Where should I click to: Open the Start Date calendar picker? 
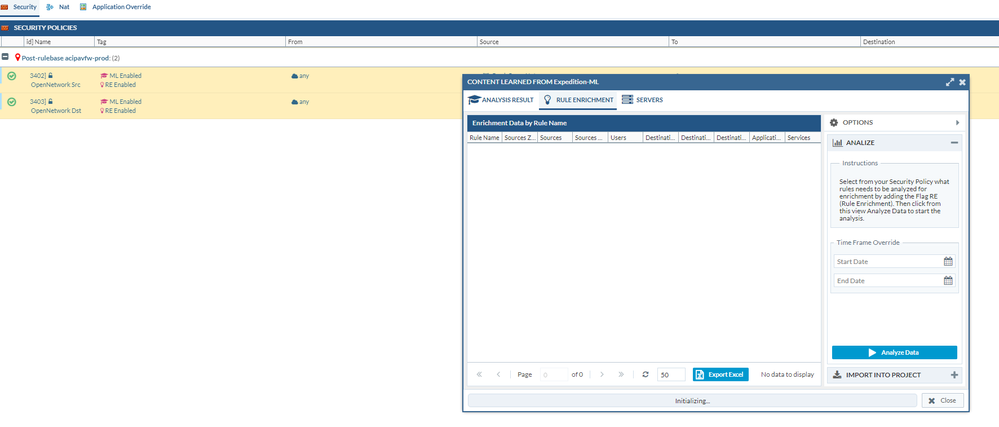point(948,261)
